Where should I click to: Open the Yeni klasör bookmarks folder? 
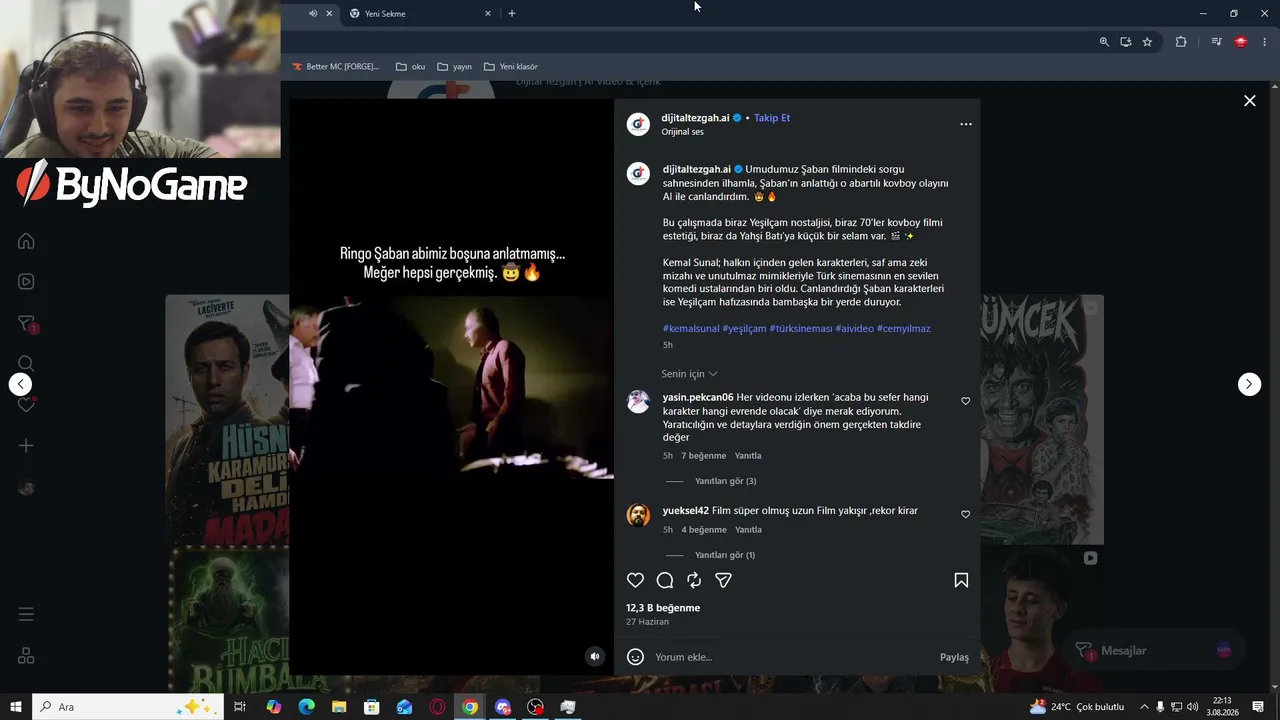pyautogui.click(x=510, y=67)
